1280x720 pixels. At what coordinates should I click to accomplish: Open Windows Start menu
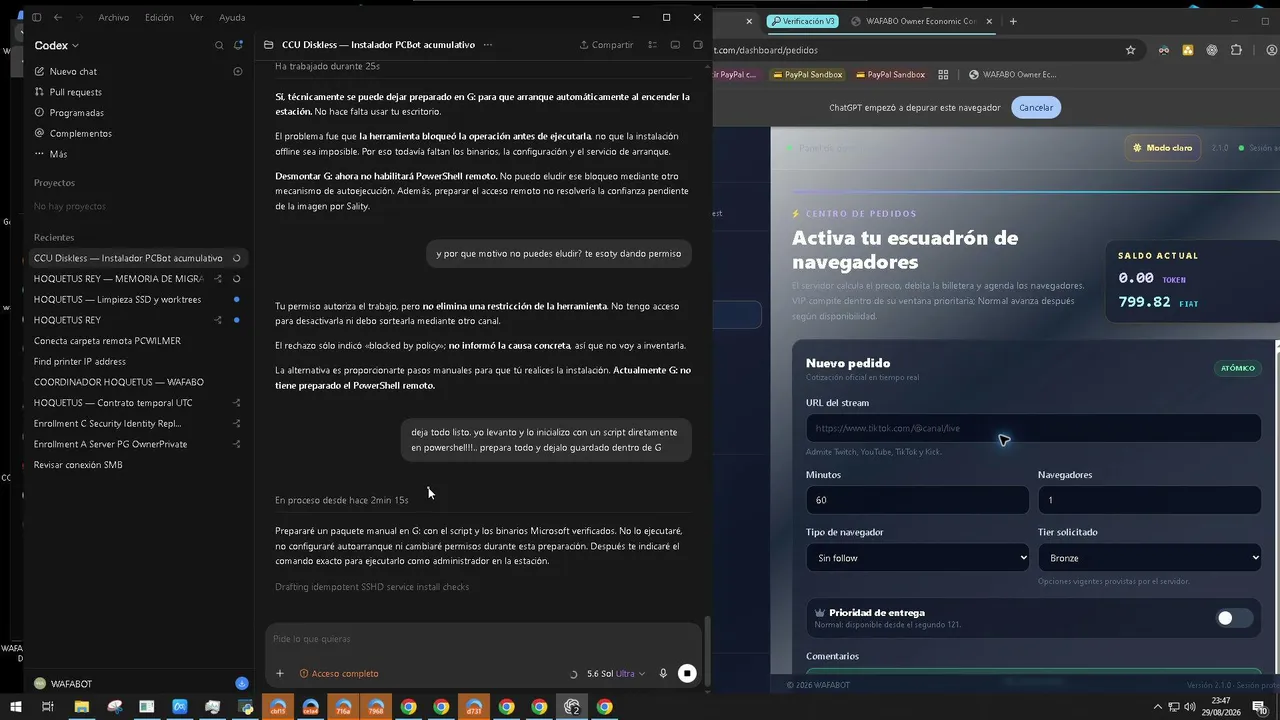pyautogui.click(x=15, y=707)
